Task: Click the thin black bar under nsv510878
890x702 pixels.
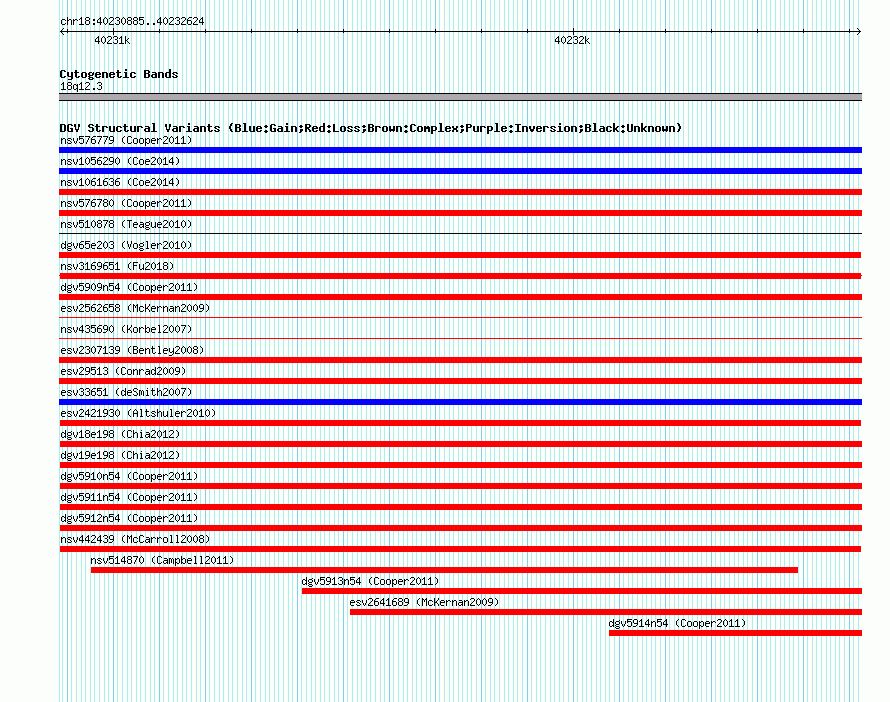Action: 460,233
